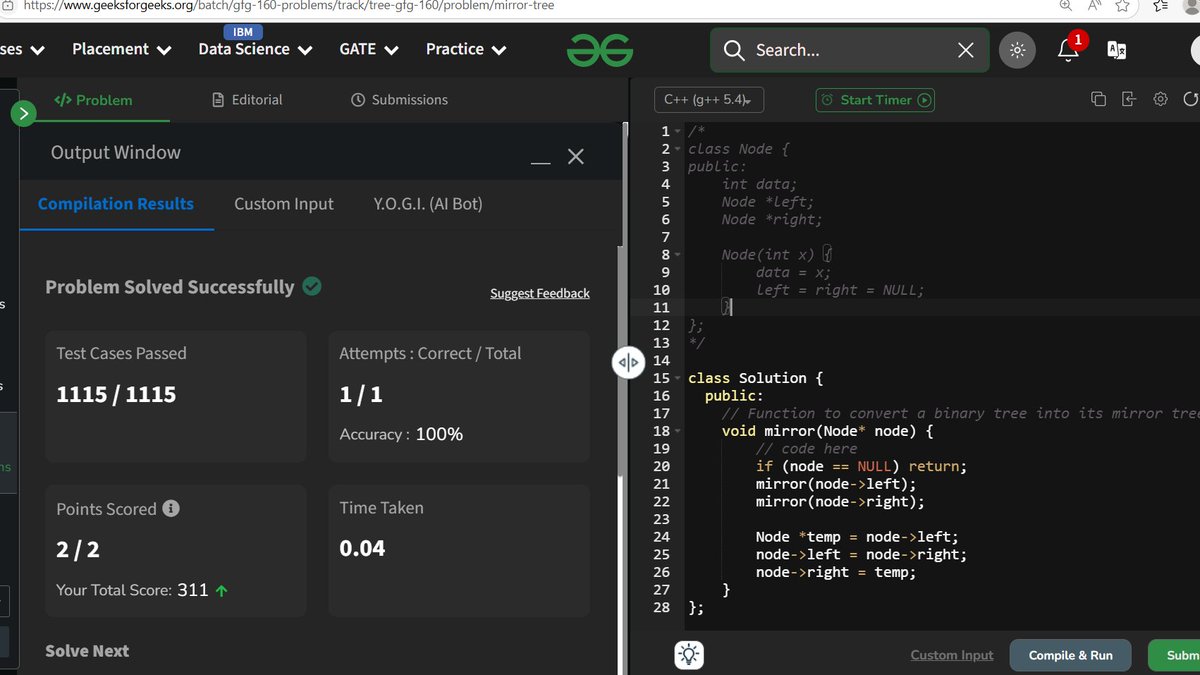Toggle the light/dark theme sun button

tap(1017, 50)
